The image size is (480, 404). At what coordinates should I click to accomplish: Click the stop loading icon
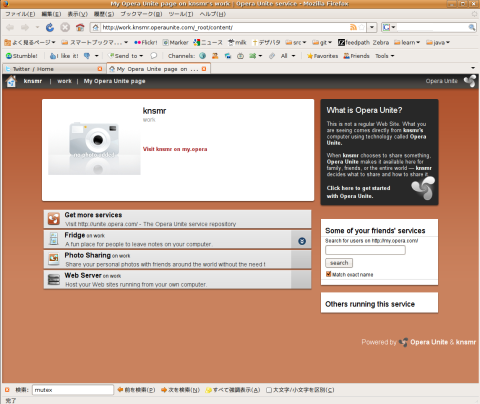click(x=65, y=27)
